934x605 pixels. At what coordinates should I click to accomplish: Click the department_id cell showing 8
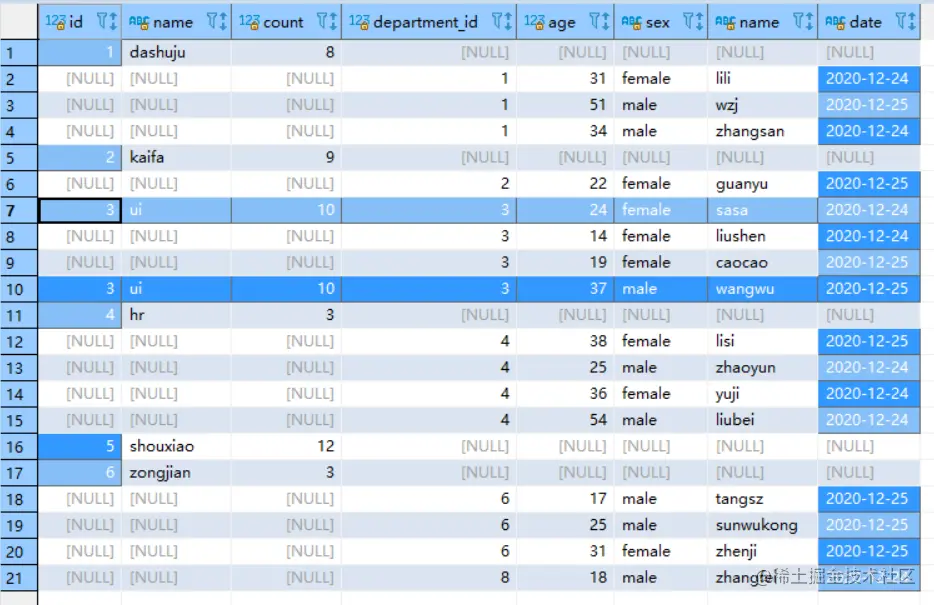tap(429, 578)
